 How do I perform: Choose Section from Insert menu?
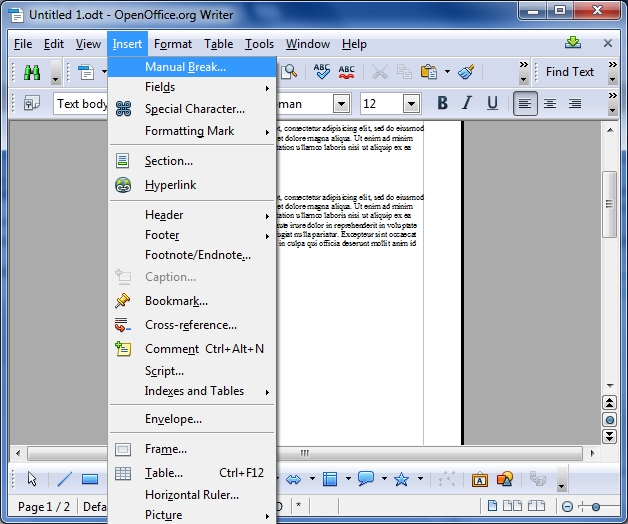[x=192, y=161]
